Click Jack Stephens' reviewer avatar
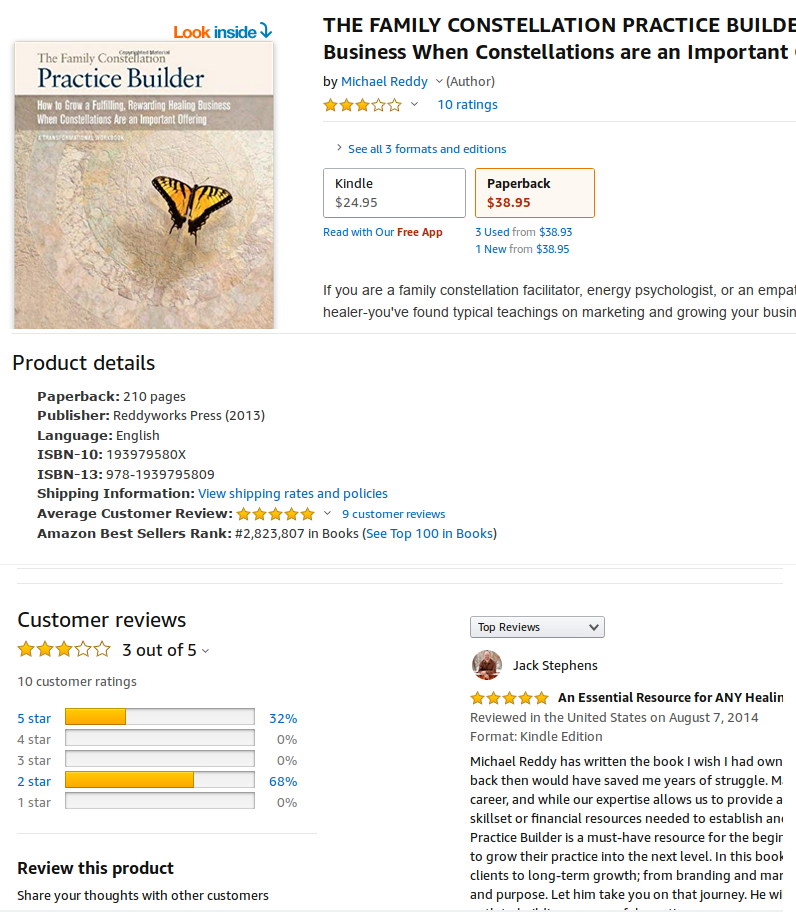The image size is (796, 923). coord(487,665)
